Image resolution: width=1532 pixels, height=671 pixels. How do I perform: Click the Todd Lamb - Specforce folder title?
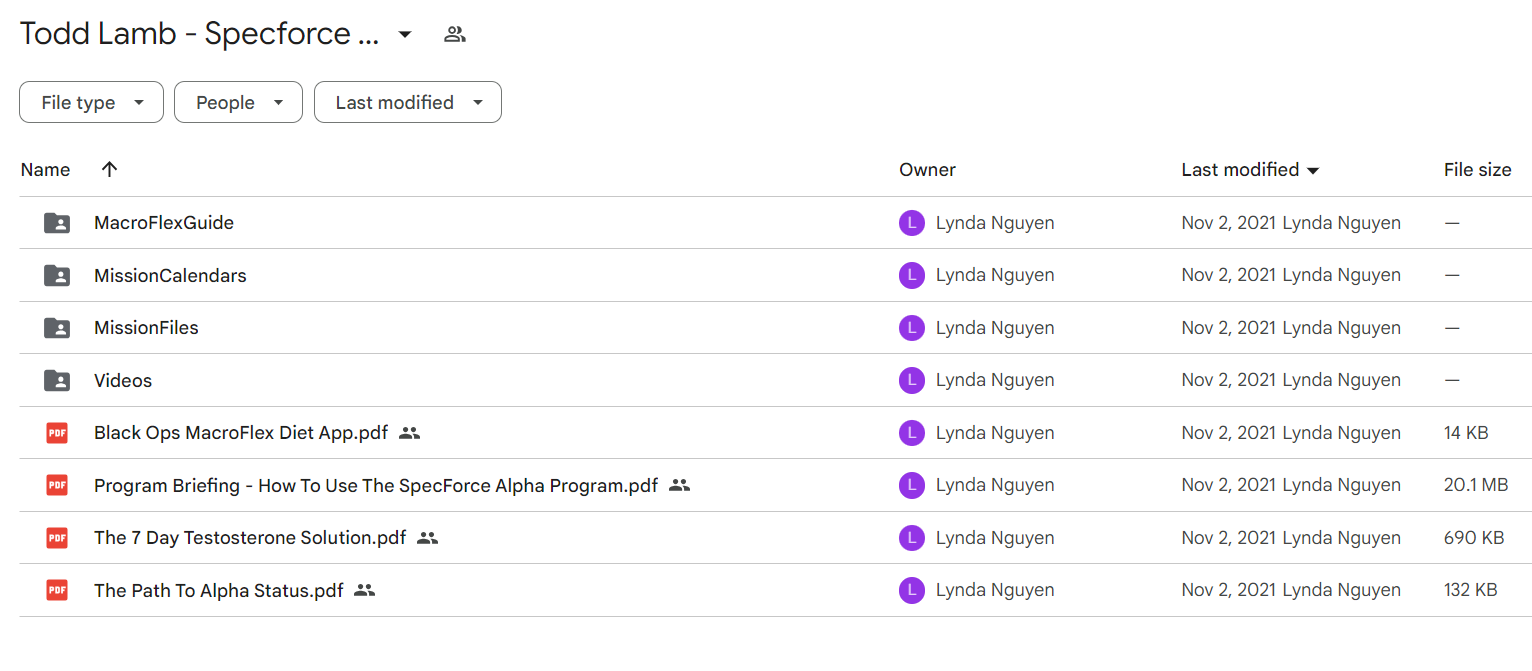tap(200, 34)
